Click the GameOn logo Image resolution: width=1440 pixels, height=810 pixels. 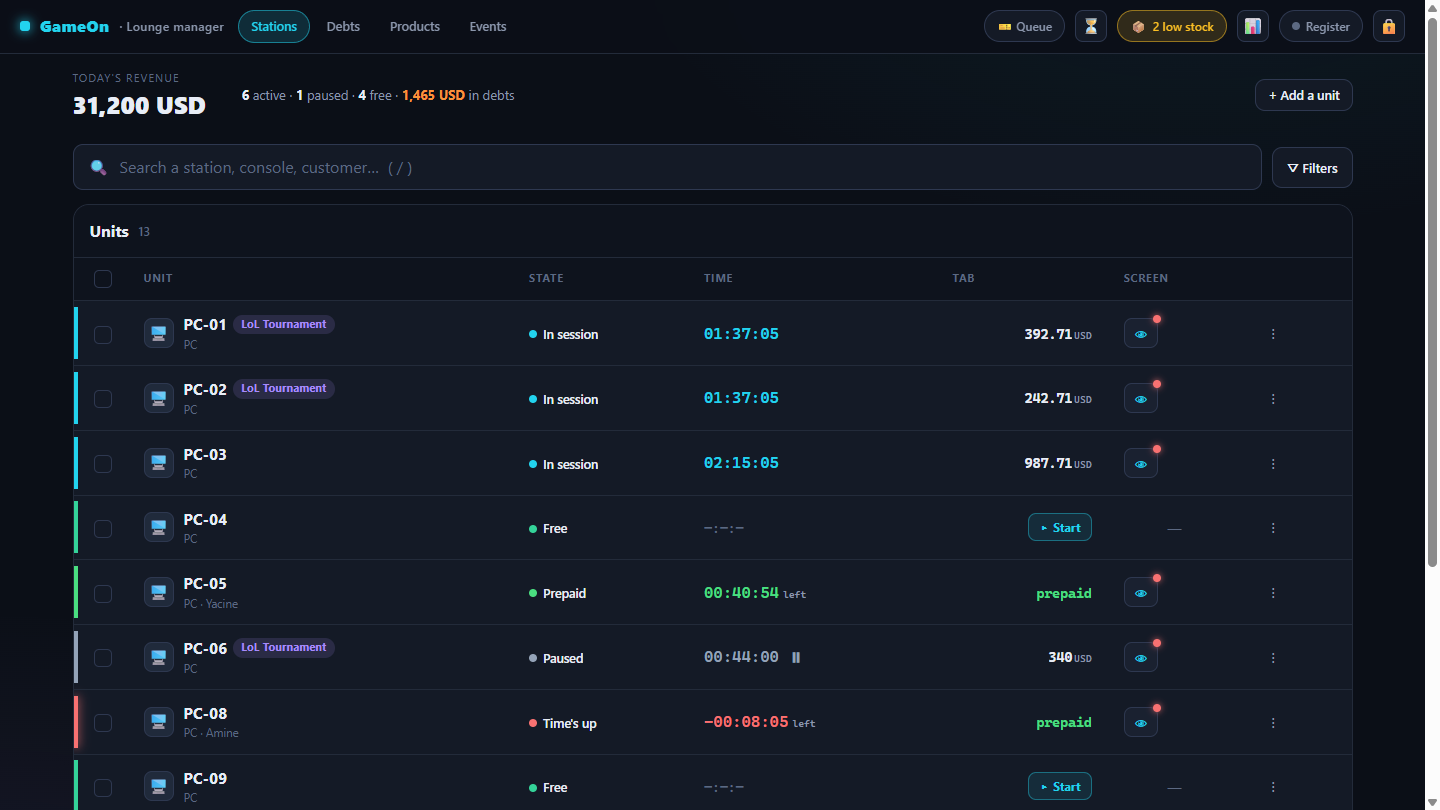point(64,26)
